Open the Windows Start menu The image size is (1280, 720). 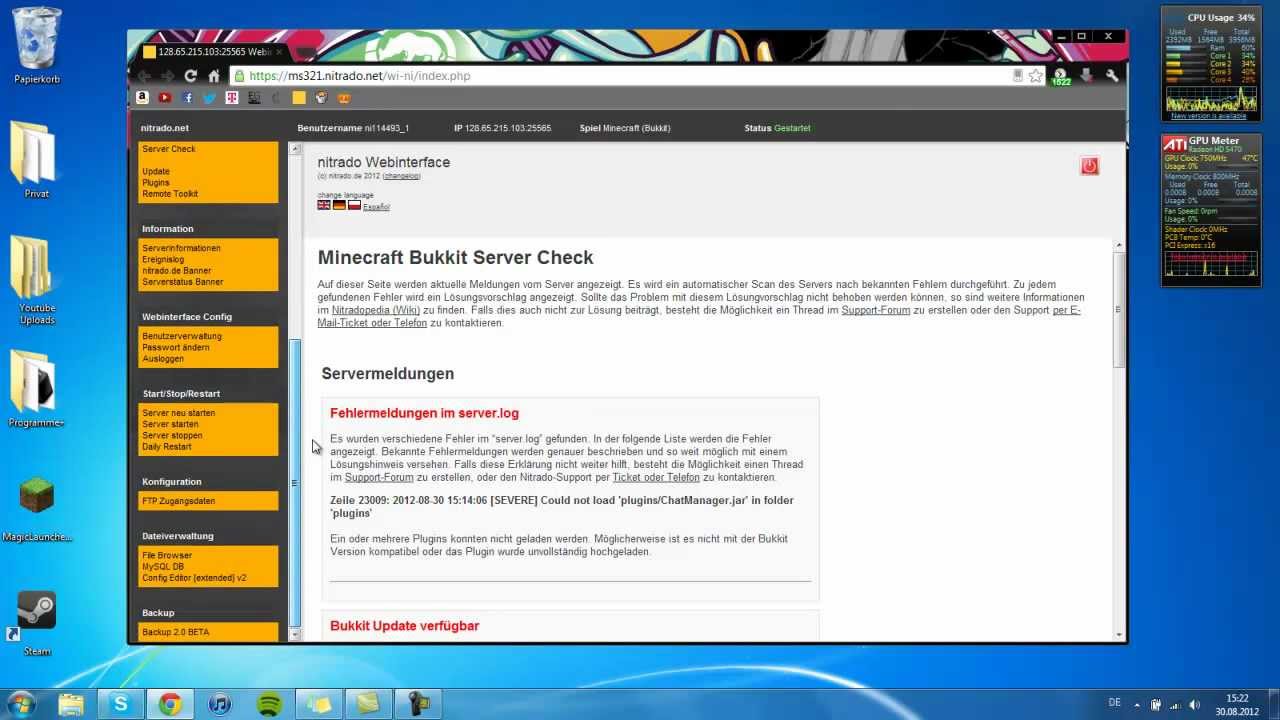point(21,704)
